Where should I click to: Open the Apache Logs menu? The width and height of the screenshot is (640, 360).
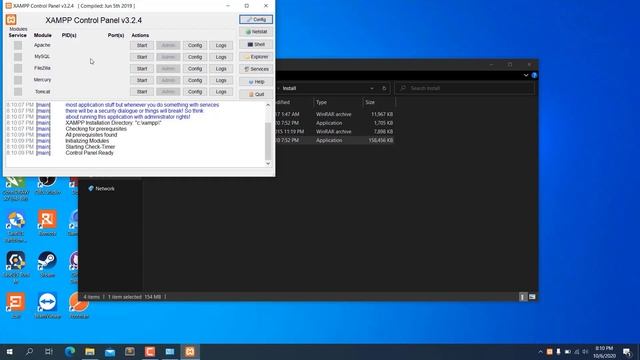221,45
